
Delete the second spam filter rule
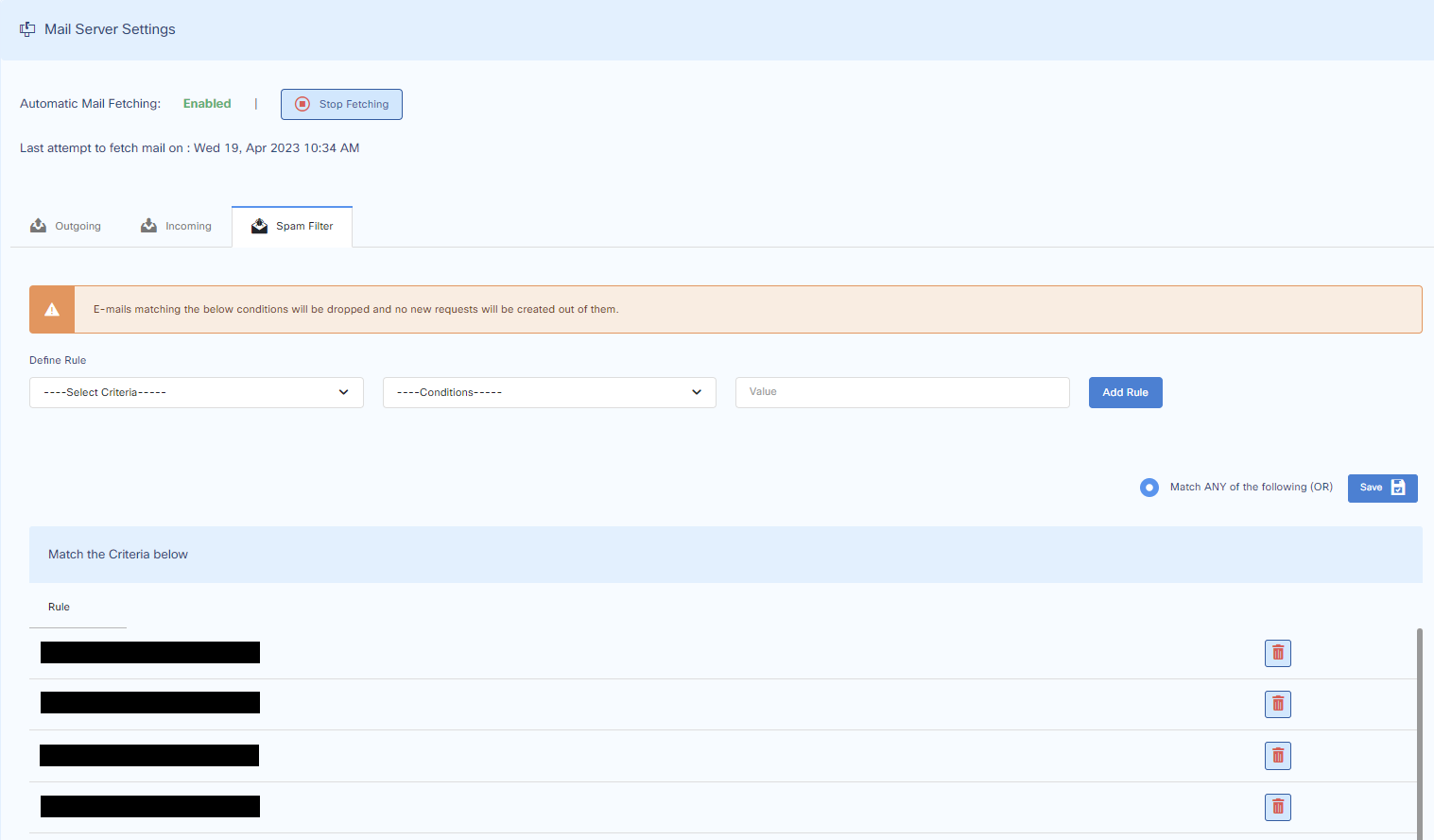(1277, 704)
